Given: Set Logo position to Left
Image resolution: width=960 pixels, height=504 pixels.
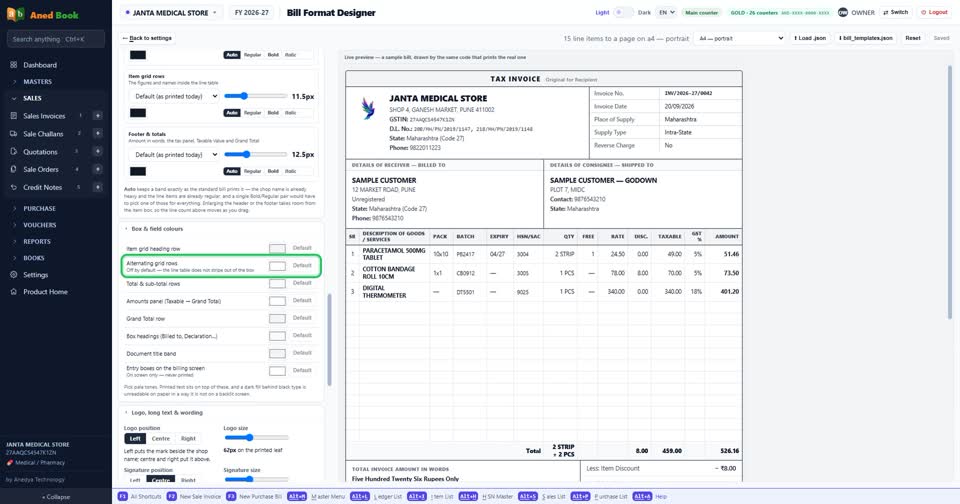Looking at the screenshot, I should pos(135,438).
